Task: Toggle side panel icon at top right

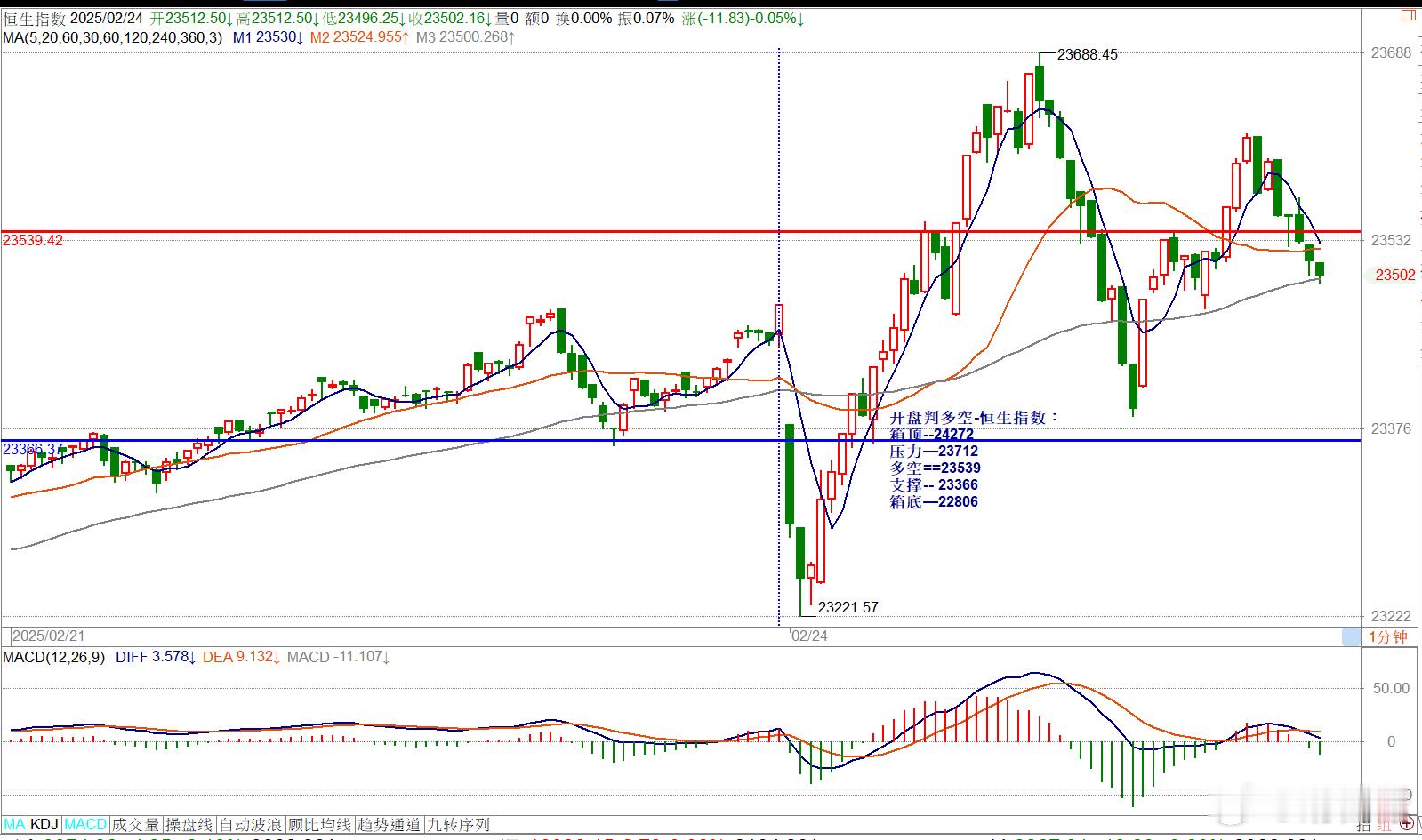Action: (1407, 14)
